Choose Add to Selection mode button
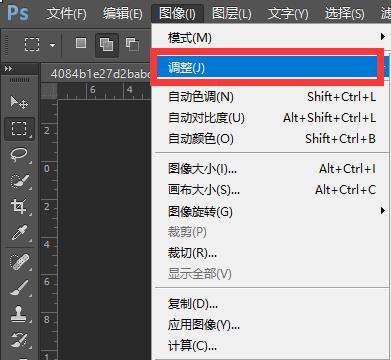Viewport: 391px width, 360px height. click(x=107, y=44)
